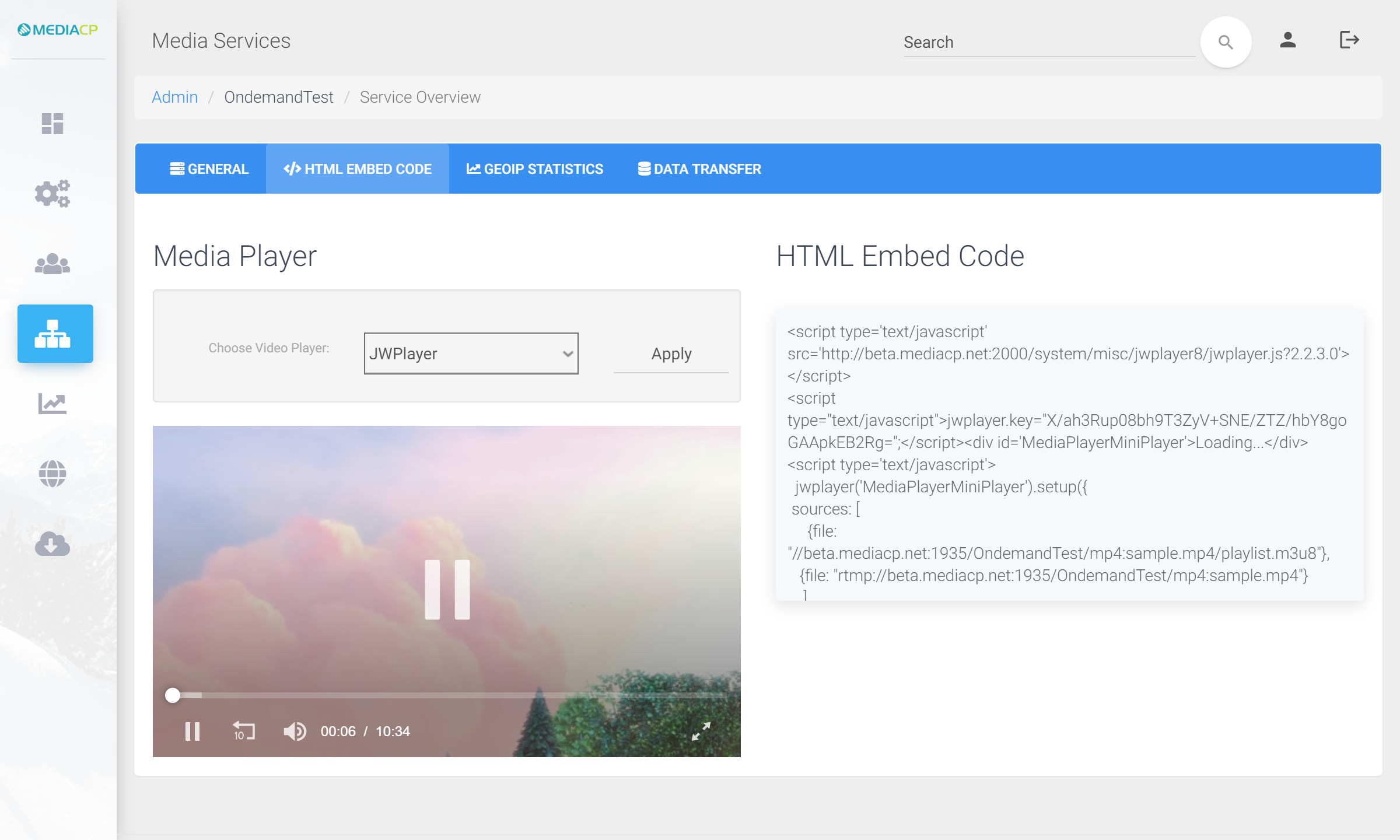
Task: Select the media services network icon
Action: (55, 334)
